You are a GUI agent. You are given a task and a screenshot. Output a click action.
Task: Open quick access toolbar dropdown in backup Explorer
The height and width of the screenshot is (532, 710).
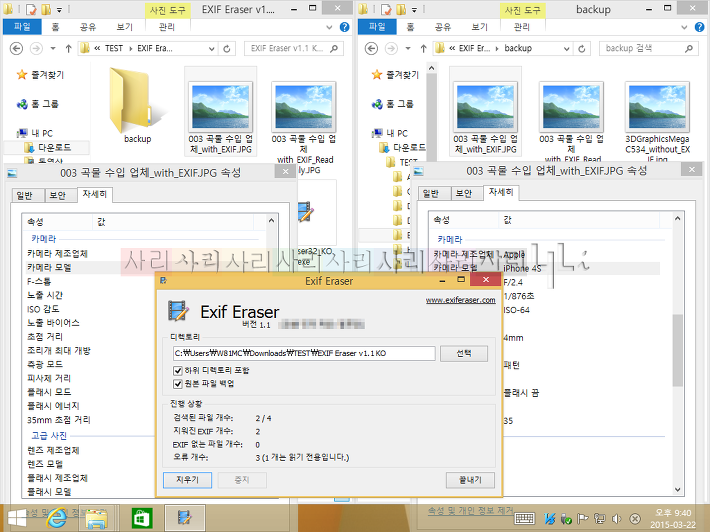coord(414,10)
